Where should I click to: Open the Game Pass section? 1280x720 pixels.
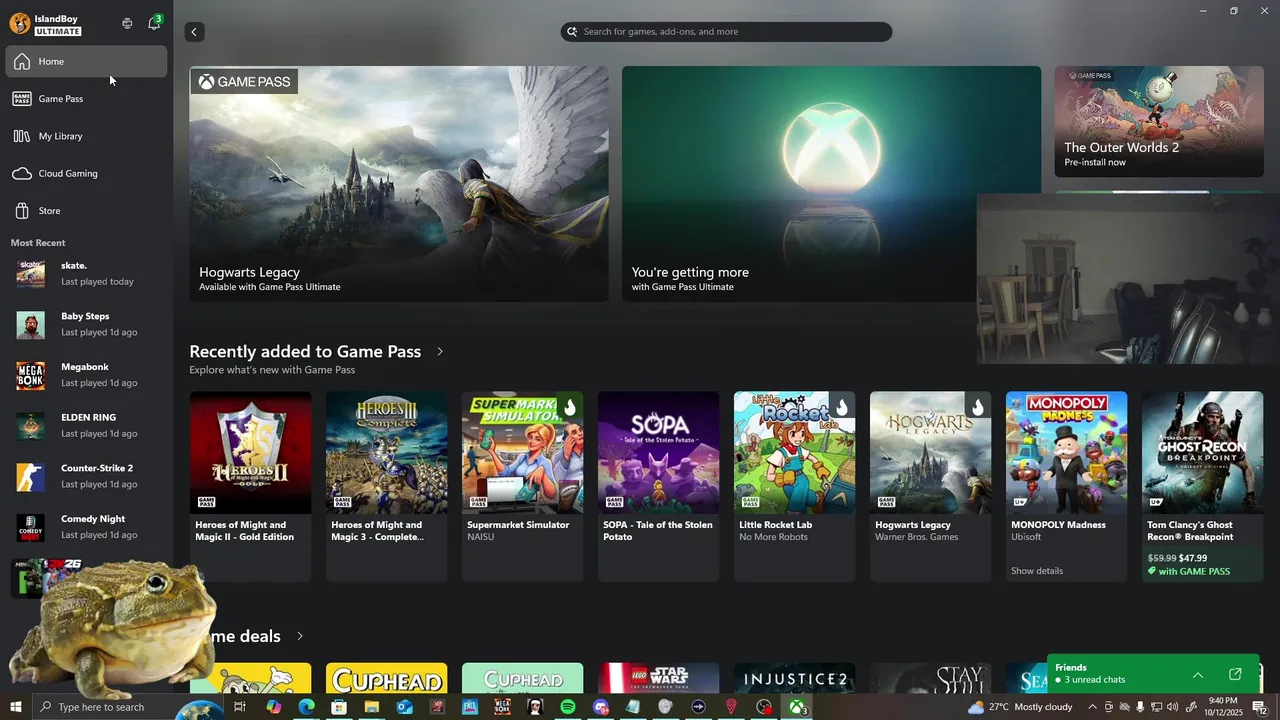(x=86, y=99)
